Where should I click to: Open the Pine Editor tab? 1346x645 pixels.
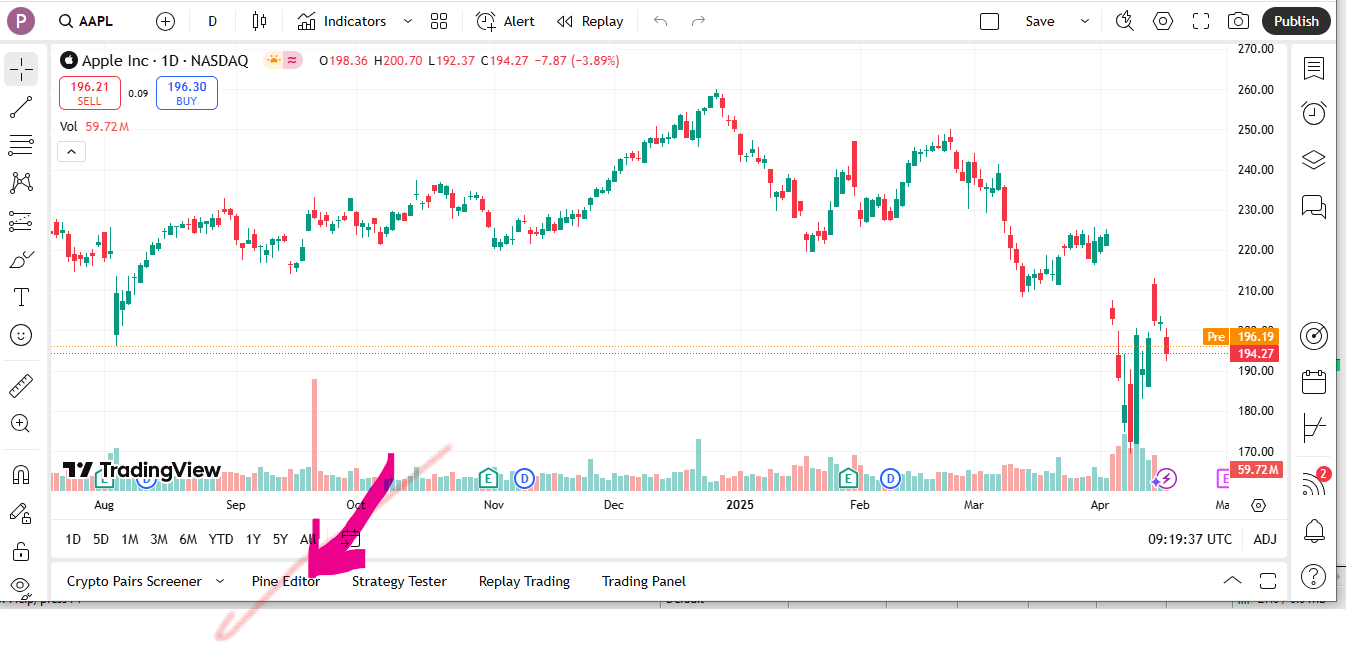286,581
